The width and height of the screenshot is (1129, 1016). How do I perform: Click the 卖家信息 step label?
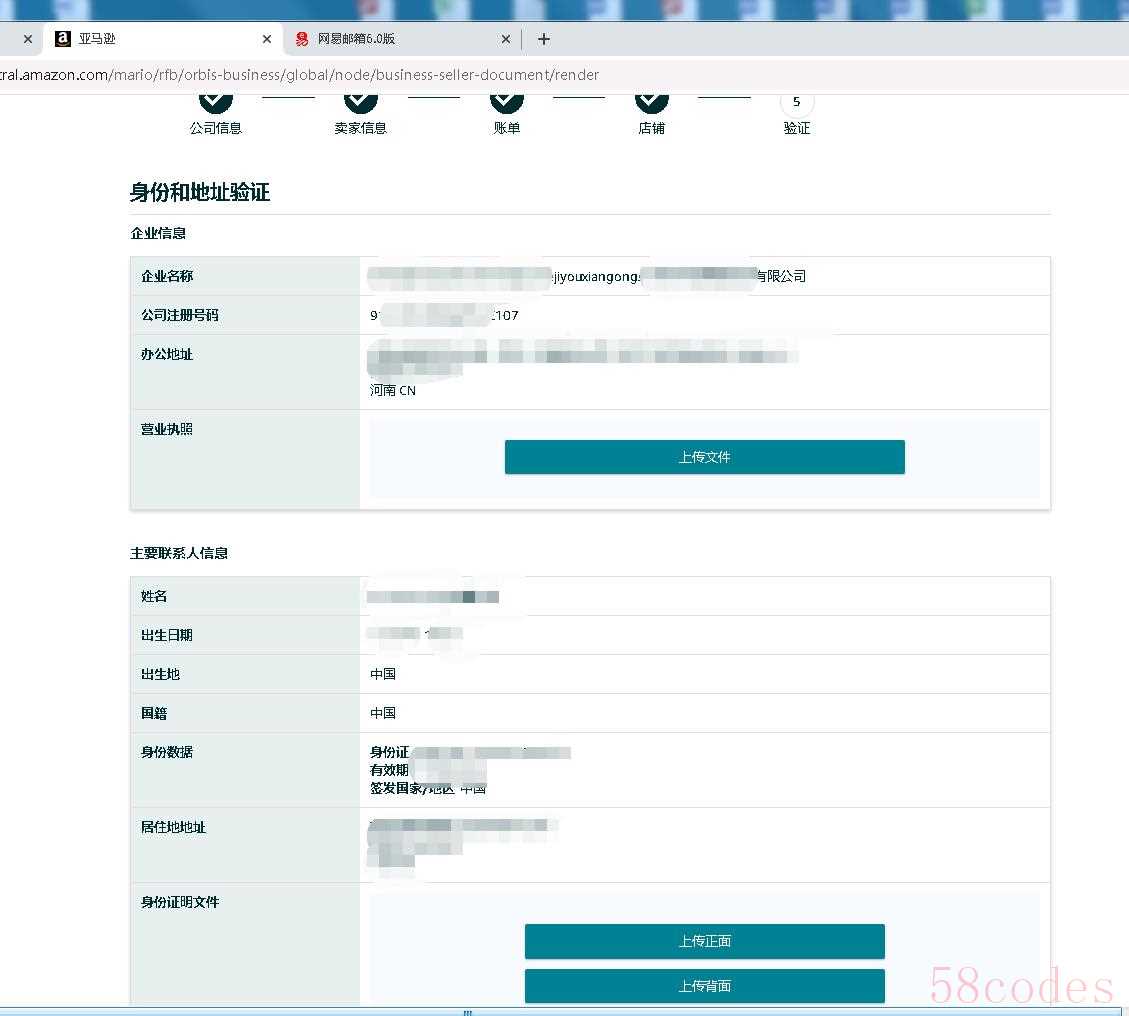click(361, 128)
